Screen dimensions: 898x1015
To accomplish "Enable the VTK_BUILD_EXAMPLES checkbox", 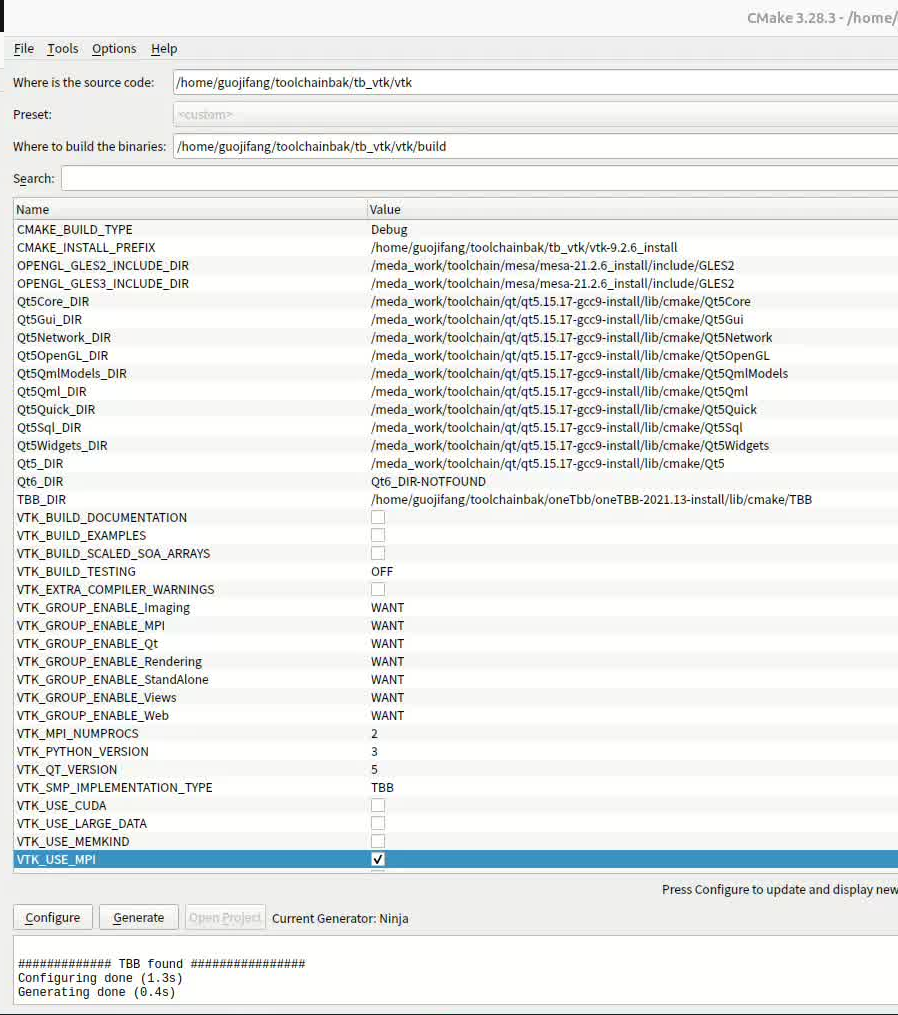I will tap(377, 535).
